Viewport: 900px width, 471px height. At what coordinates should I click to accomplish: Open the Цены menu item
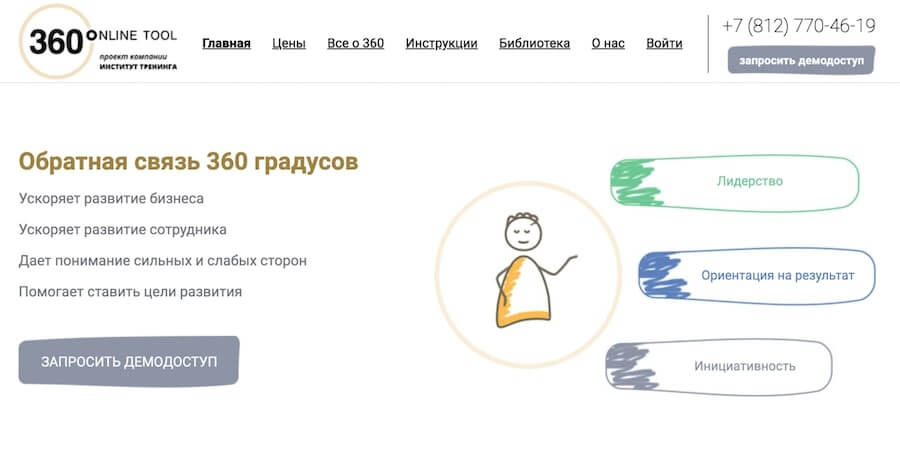[289, 43]
